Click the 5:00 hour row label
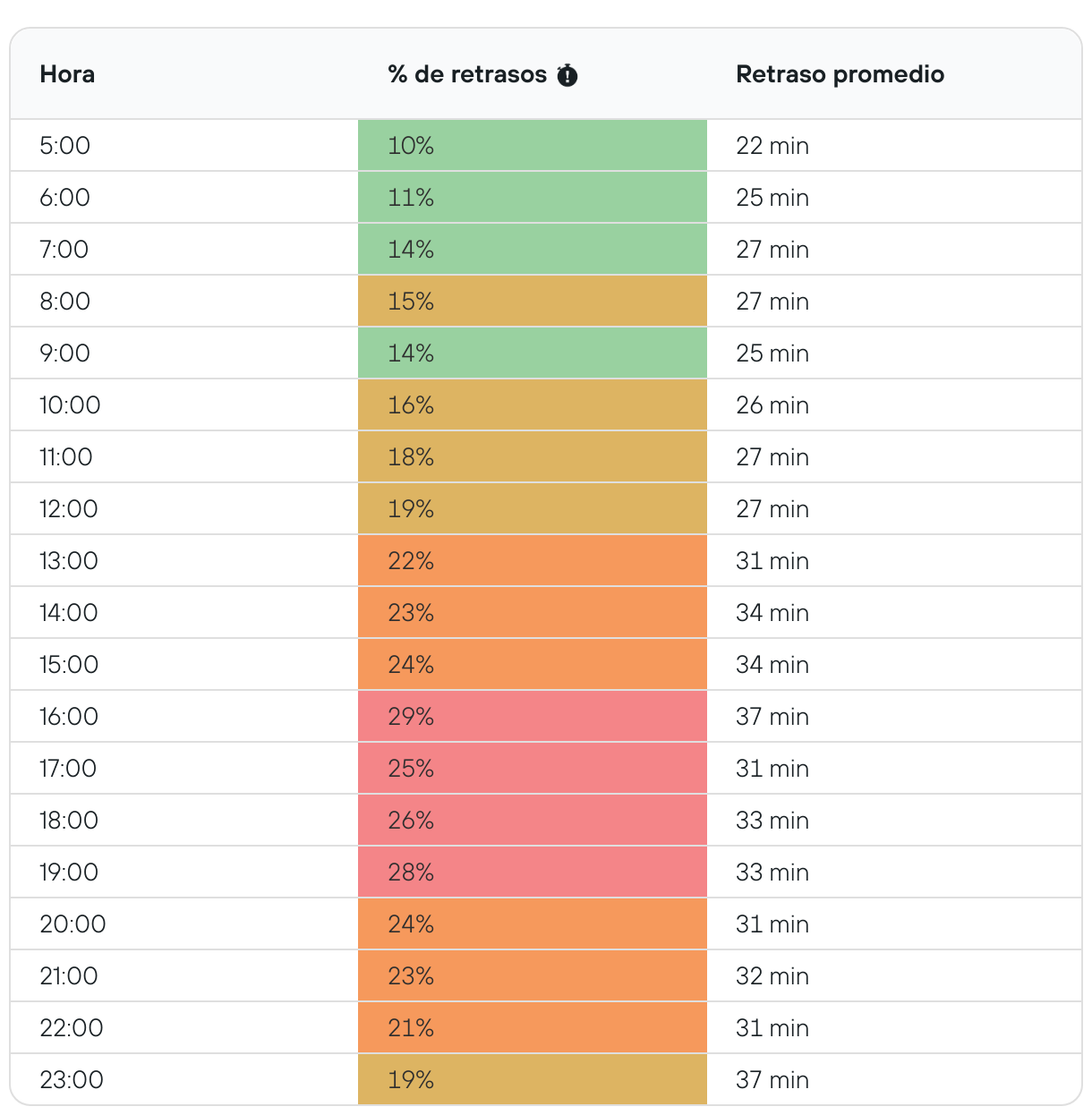Image resolution: width=1092 pixels, height=1115 pixels. pos(65,145)
